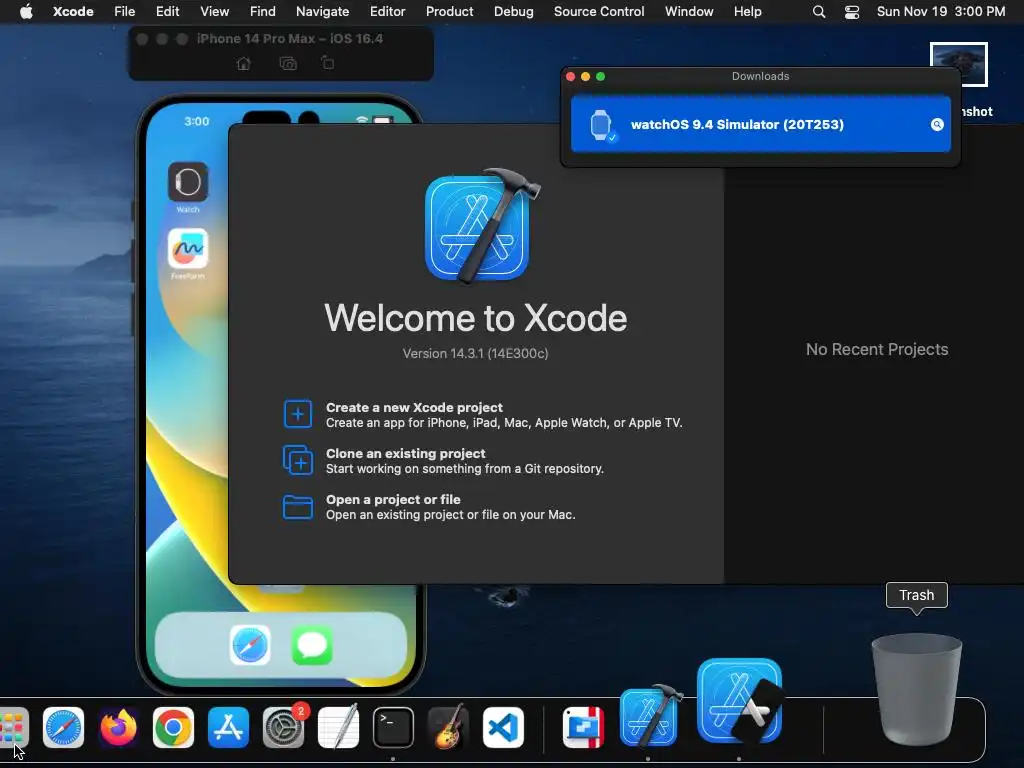Screen dimensions: 1024x768
Task: Close the Downloads window
Action: [x=570, y=76]
